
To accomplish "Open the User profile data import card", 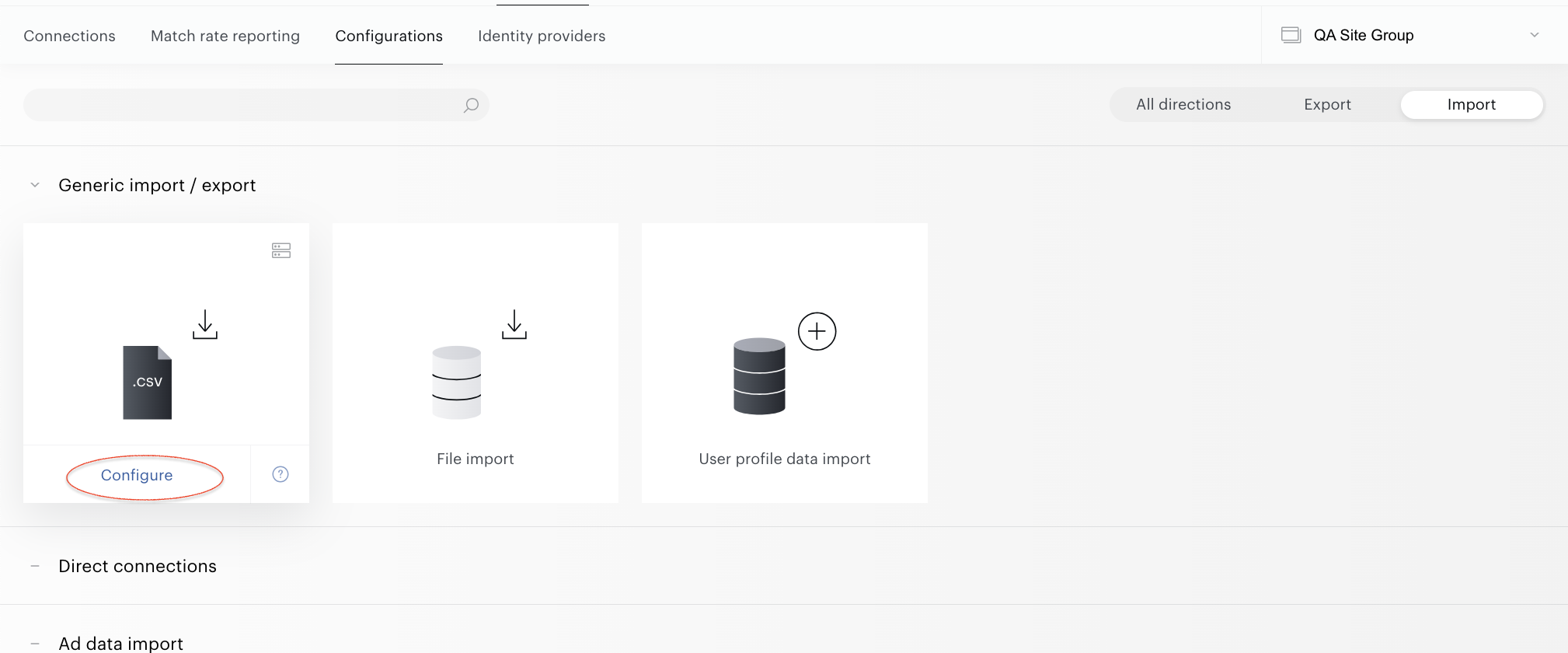I will [785, 363].
